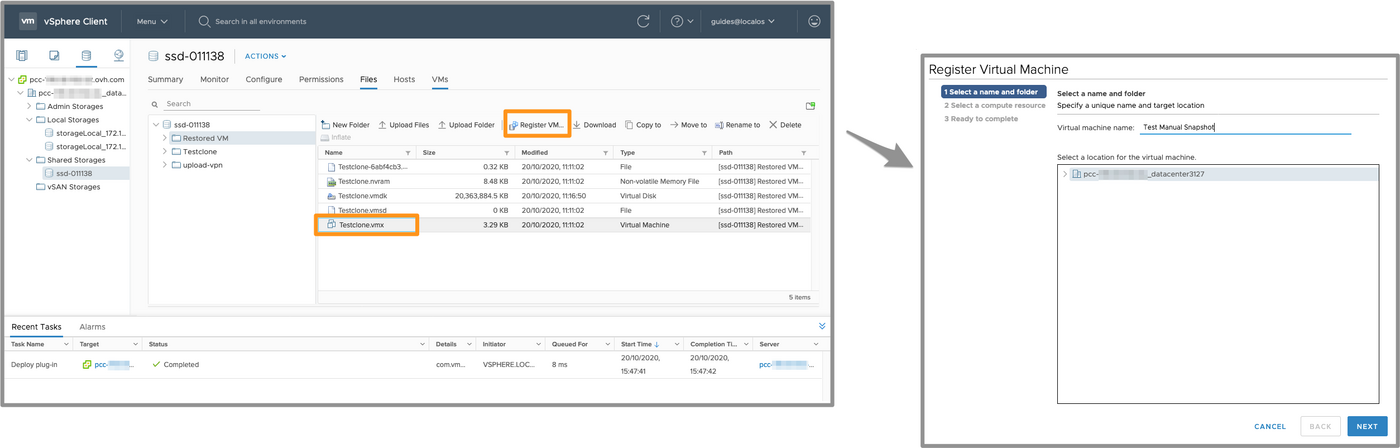The image size is (1400, 448).
Task: Open the Alarms tab
Action: click(92, 327)
